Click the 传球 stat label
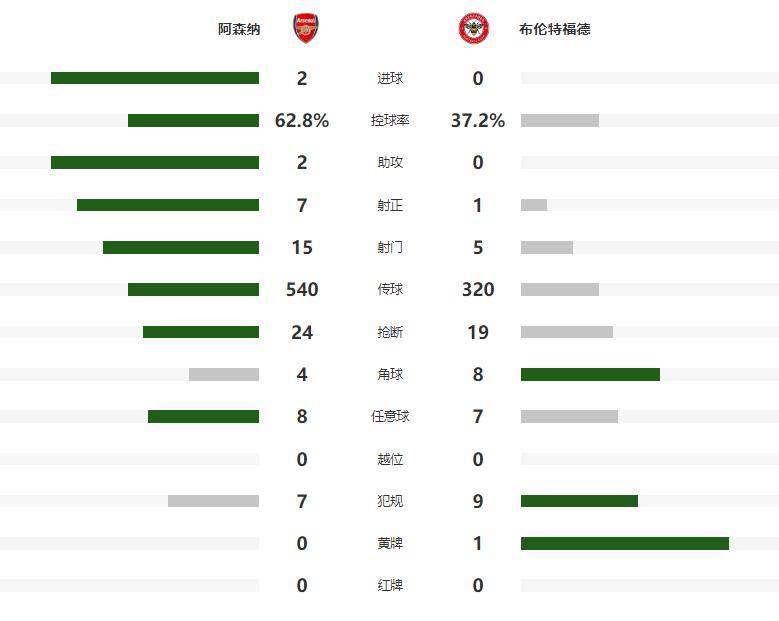779x621 pixels. pyautogui.click(x=390, y=289)
